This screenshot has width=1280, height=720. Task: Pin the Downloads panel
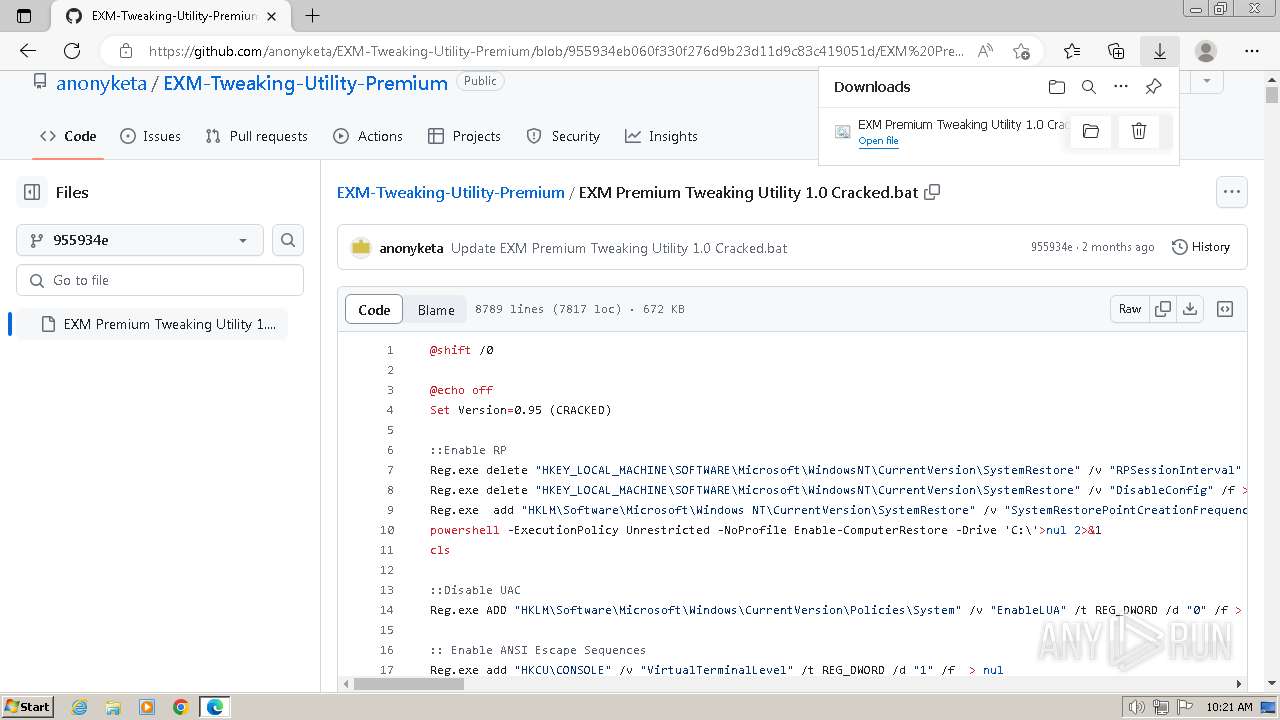[1153, 87]
